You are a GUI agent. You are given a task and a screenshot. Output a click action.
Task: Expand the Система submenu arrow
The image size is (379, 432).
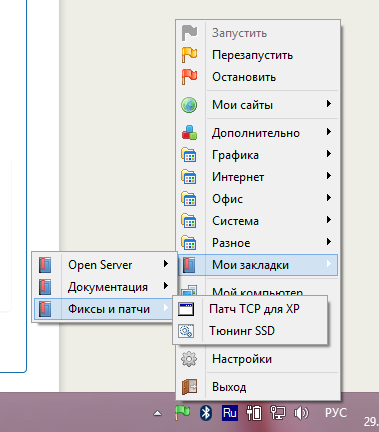tap(329, 220)
